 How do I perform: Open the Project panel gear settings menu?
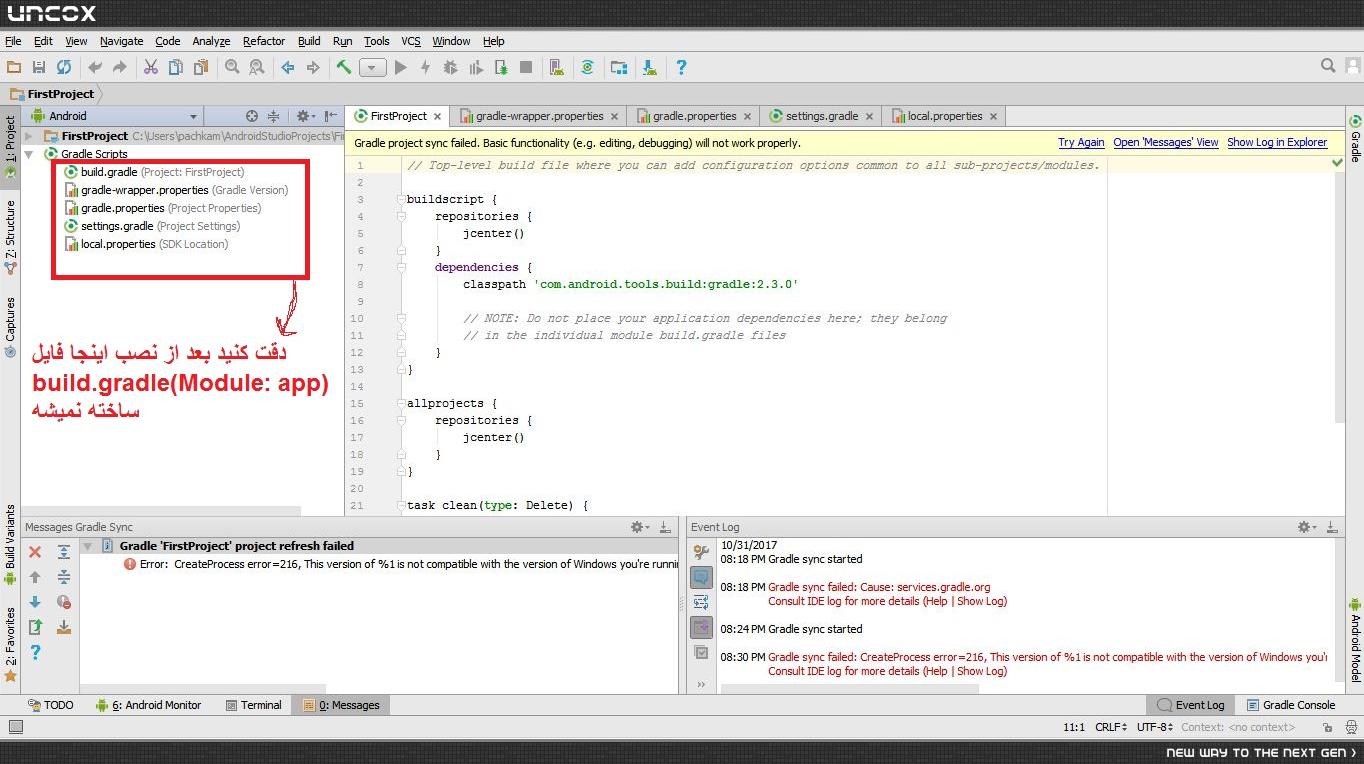pos(305,116)
